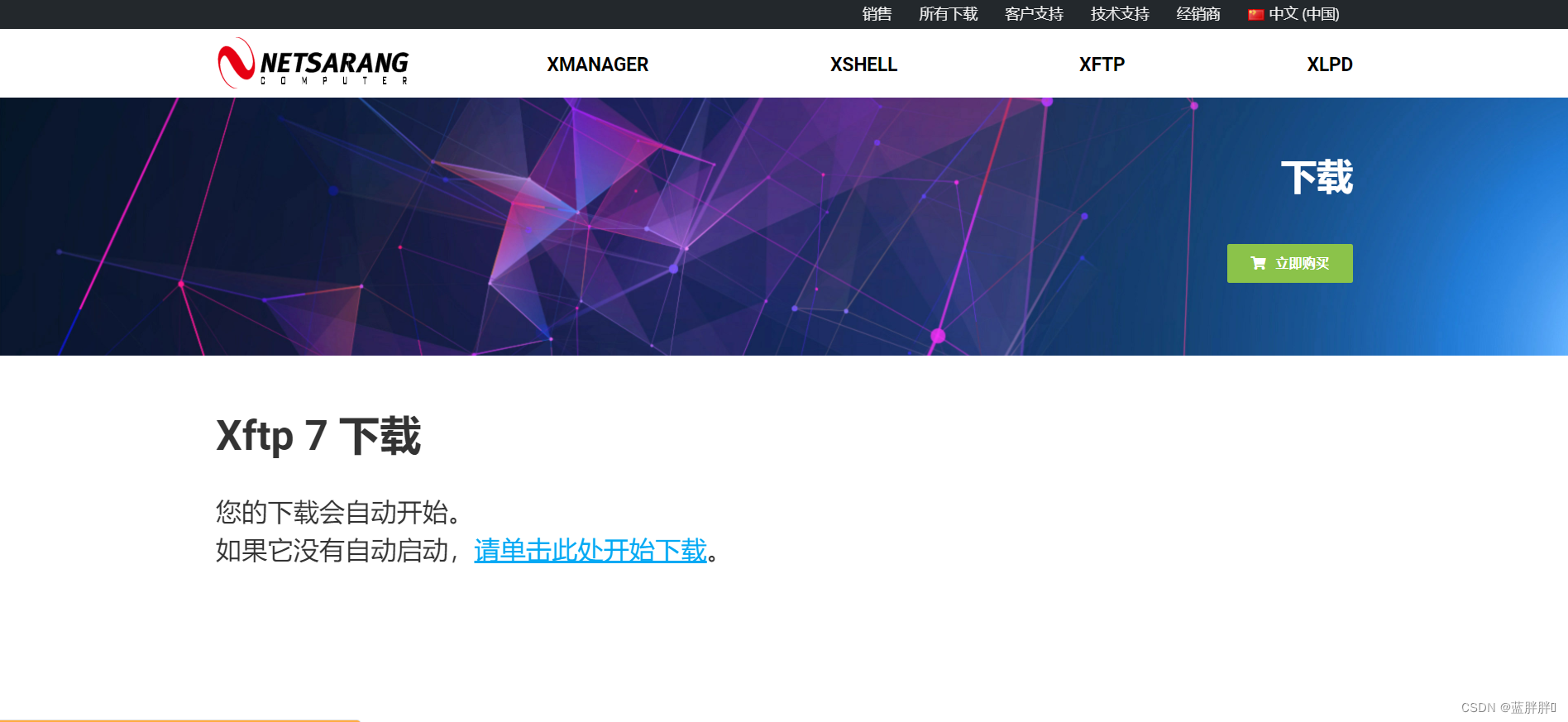Click the Xftp 7 下载 heading
The height and width of the screenshot is (722, 1568).
click(x=318, y=436)
